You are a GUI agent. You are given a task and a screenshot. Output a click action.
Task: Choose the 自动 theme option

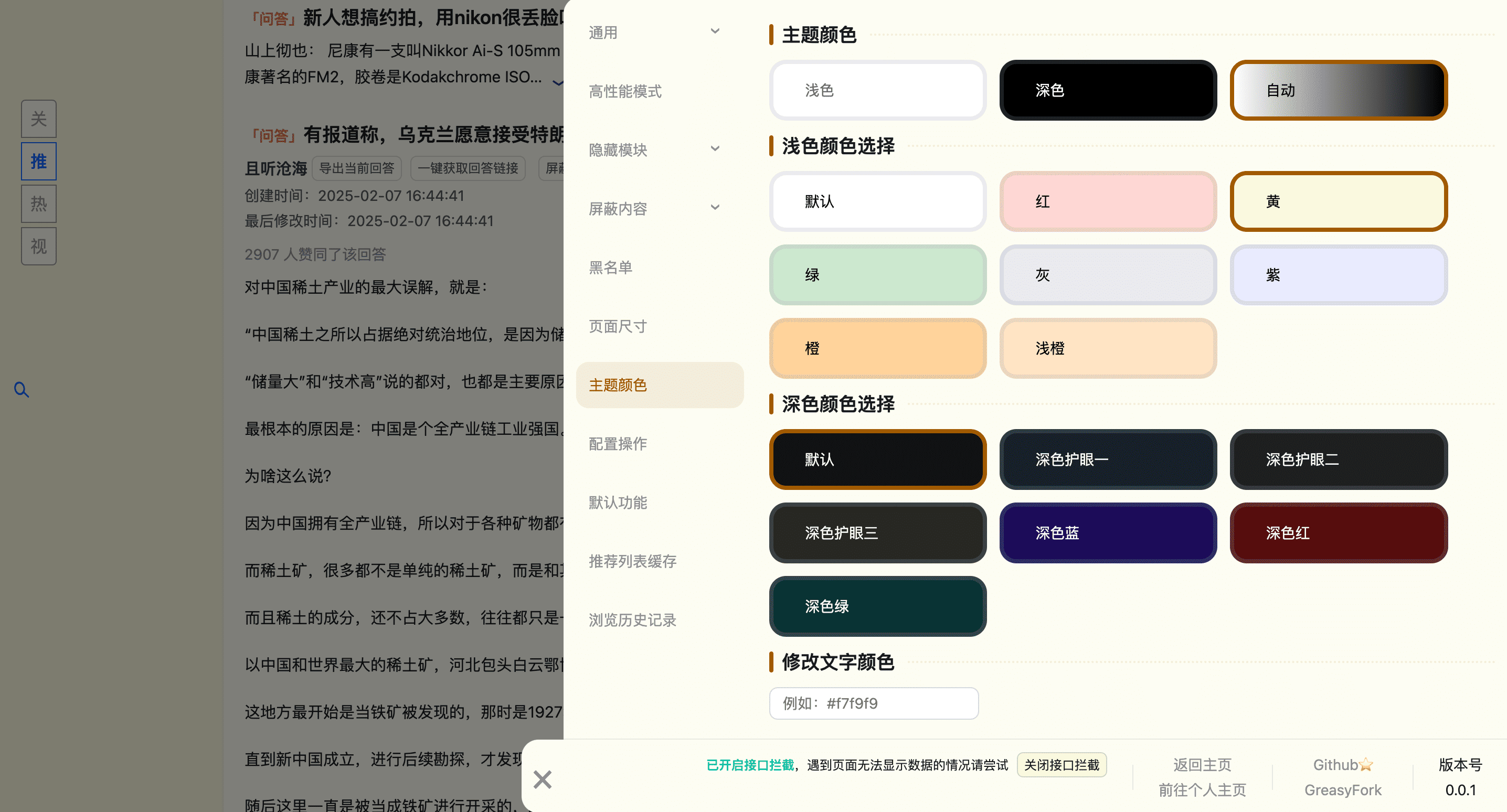(x=1338, y=90)
